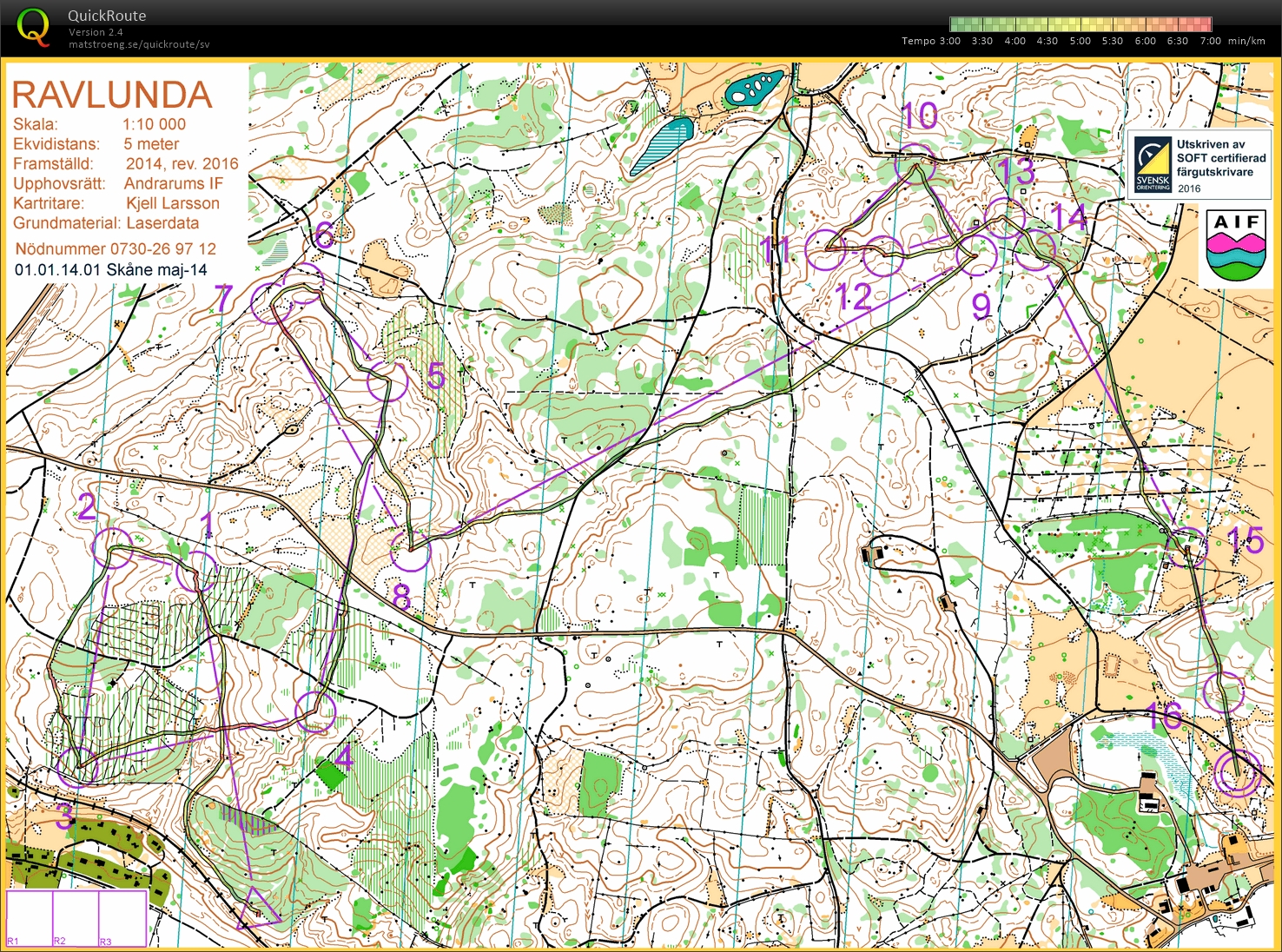Select control circle number 12
Viewport: 1282px width, 952px height.
pos(883,256)
